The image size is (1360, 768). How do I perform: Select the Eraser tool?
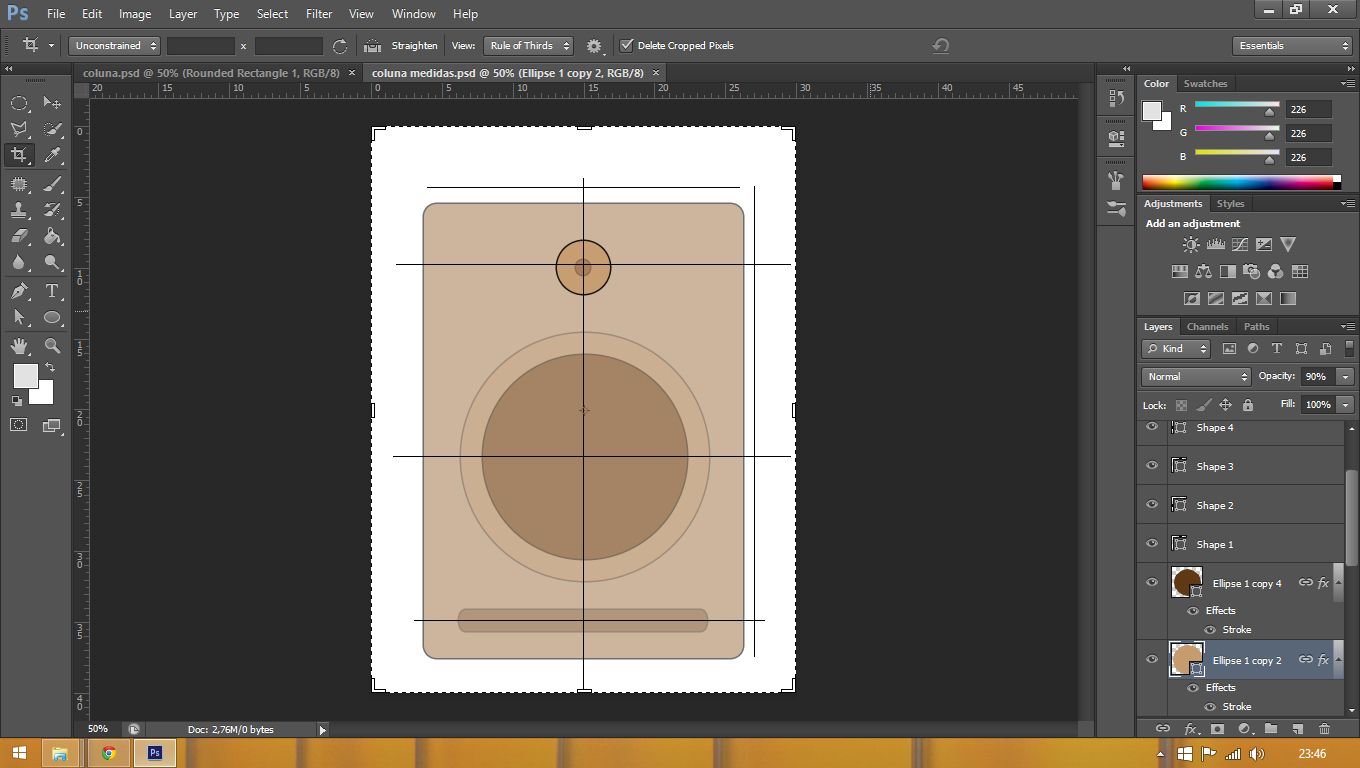(x=19, y=237)
